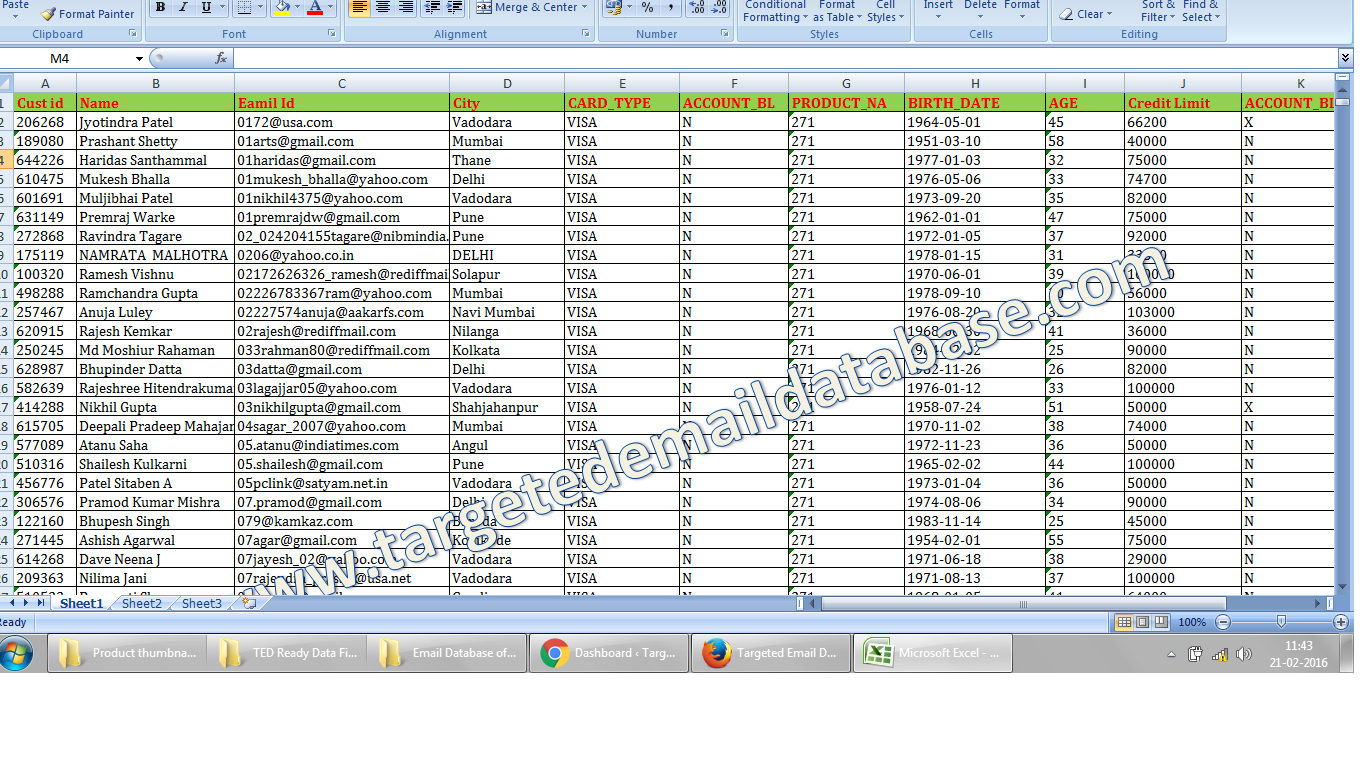Switch to the Sheet2 tab
1366x768 pixels.
click(141, 604)
